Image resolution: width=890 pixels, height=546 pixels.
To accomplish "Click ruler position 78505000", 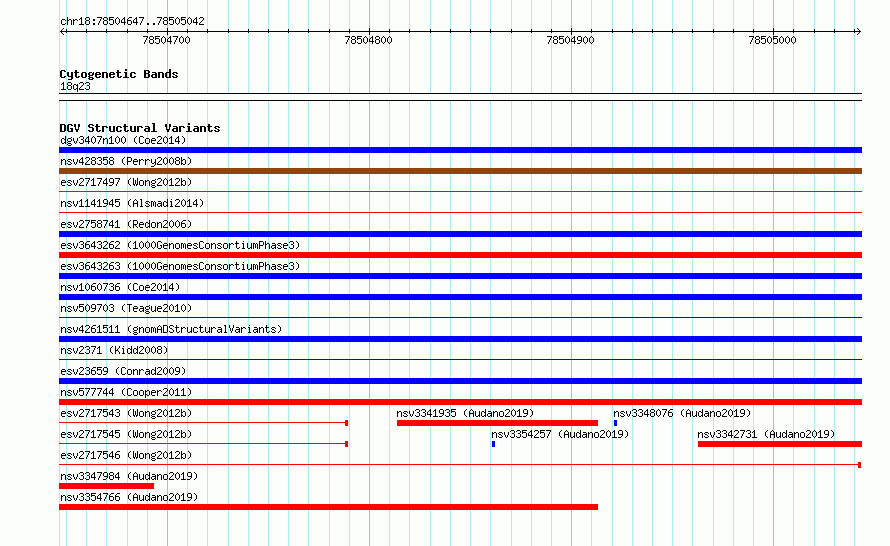I will pyautogui.click(x=773, y=40).
